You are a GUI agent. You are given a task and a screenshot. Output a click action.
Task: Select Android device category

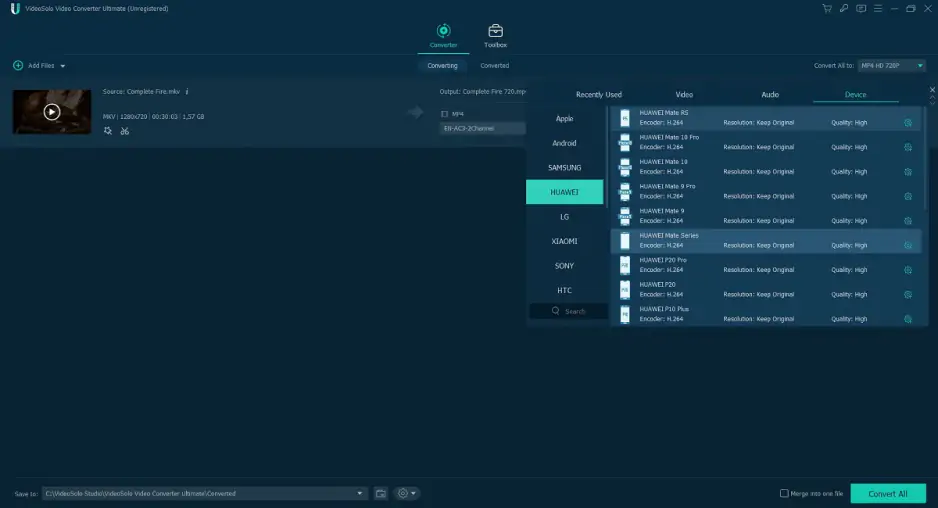[565, 143]
